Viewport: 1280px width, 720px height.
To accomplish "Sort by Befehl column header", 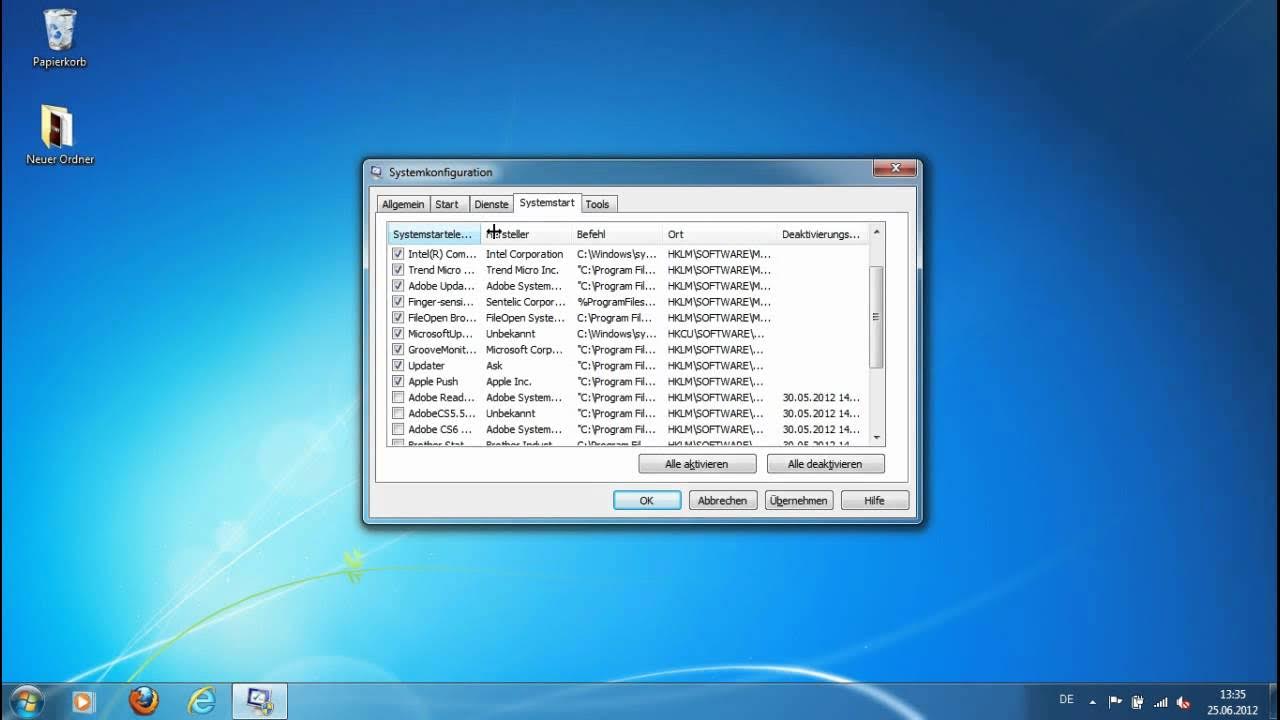I will coord(616,234).
